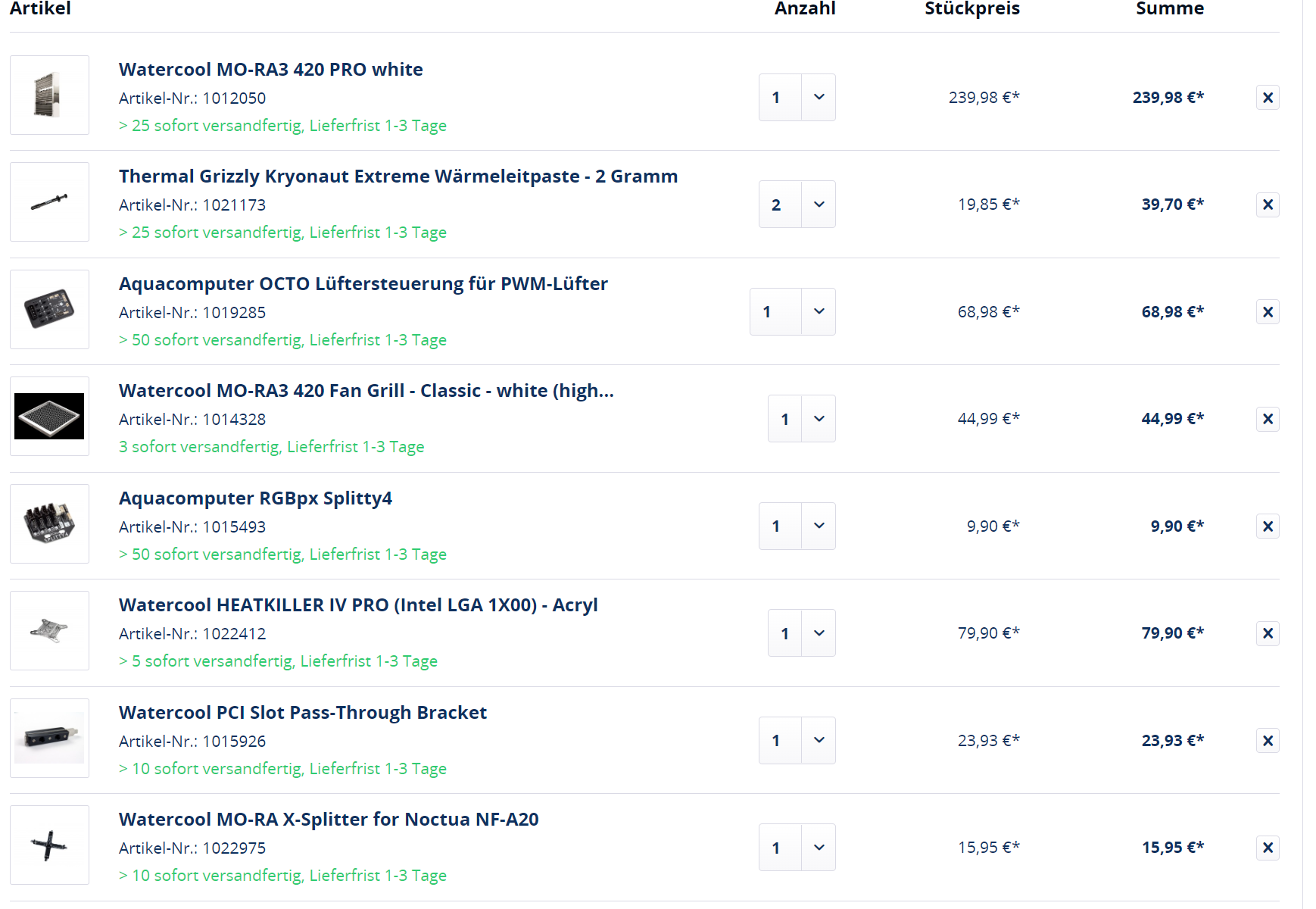Delete Thermal Grizzly Kryonaut paste item
Screen dimensions: 1316x909
pyautogui.click(x=1268, y=205)
